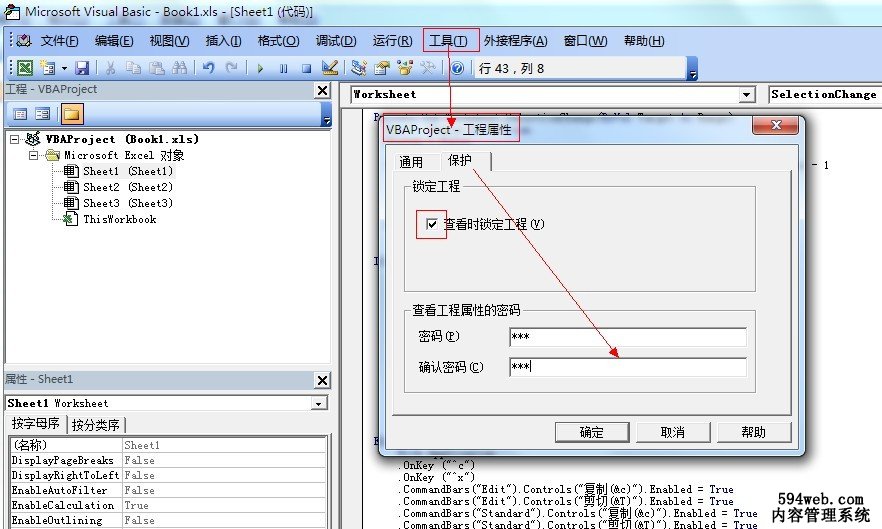Toggle Design Mode icon

click(x=330, y=68)
